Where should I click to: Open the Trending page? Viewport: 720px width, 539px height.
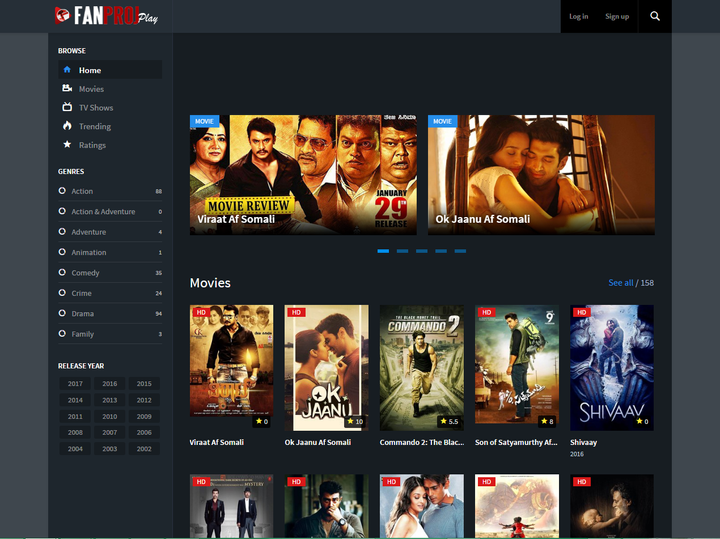[x=95, y=126]
